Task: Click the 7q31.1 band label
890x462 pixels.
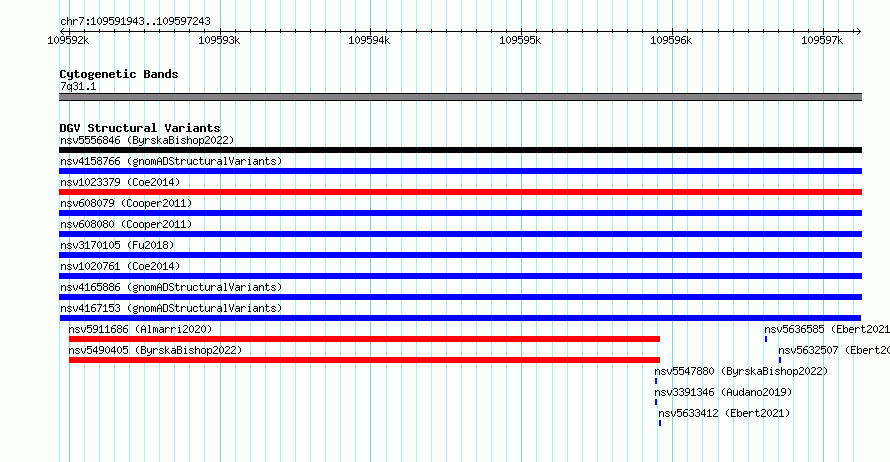Action: [78, 86]
